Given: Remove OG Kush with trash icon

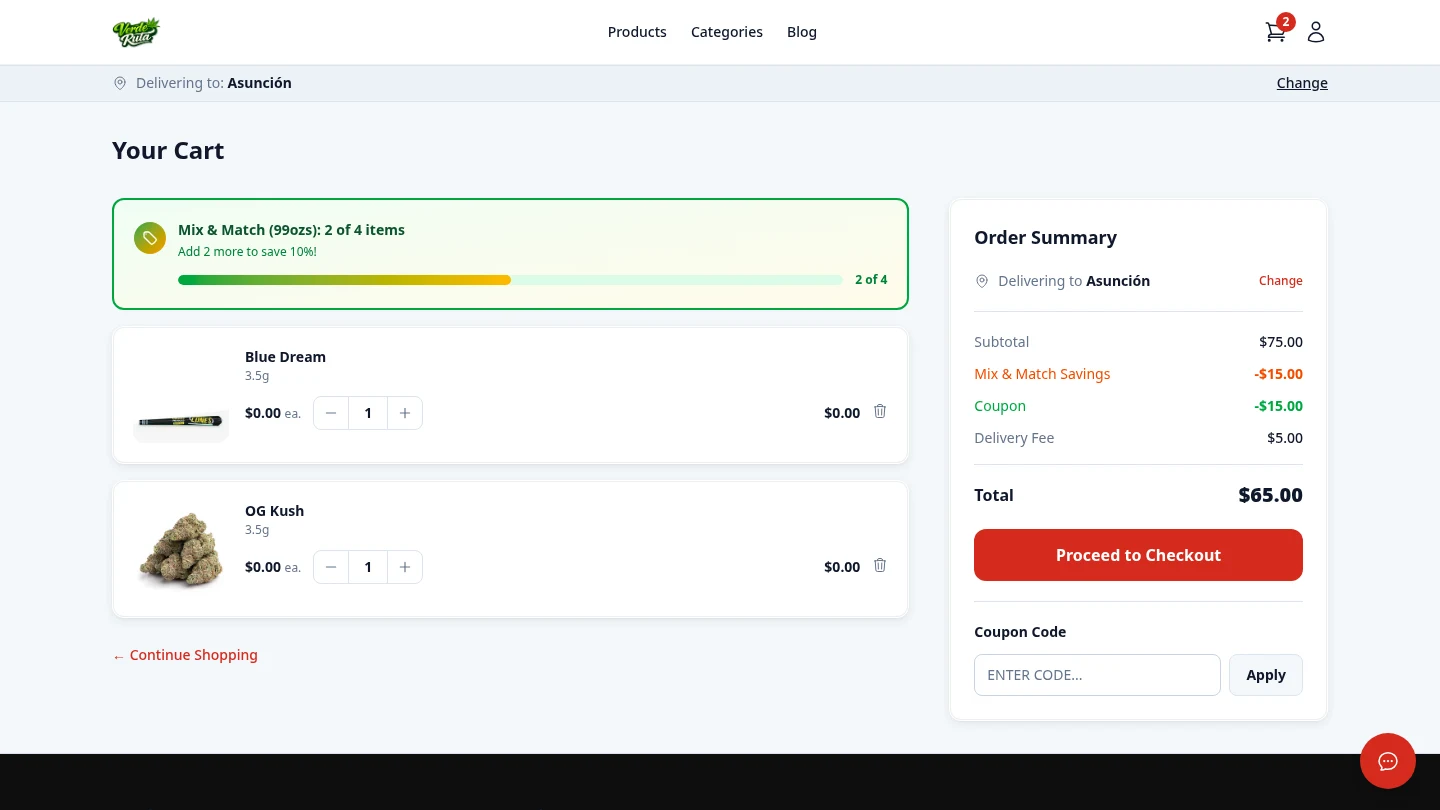Looking at the screenshot, I should pos(880,566).
